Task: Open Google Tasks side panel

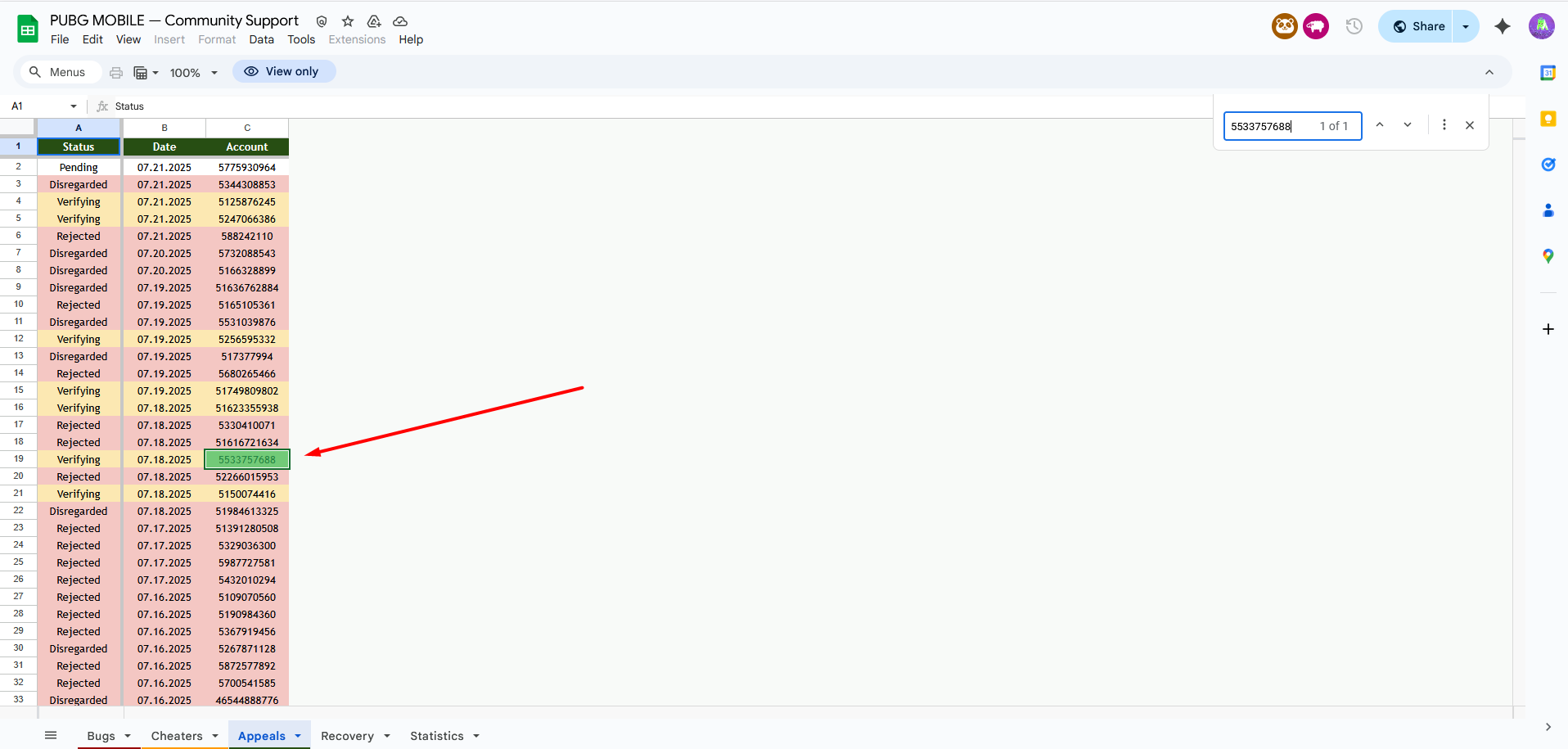Action: pos(1548,165)
